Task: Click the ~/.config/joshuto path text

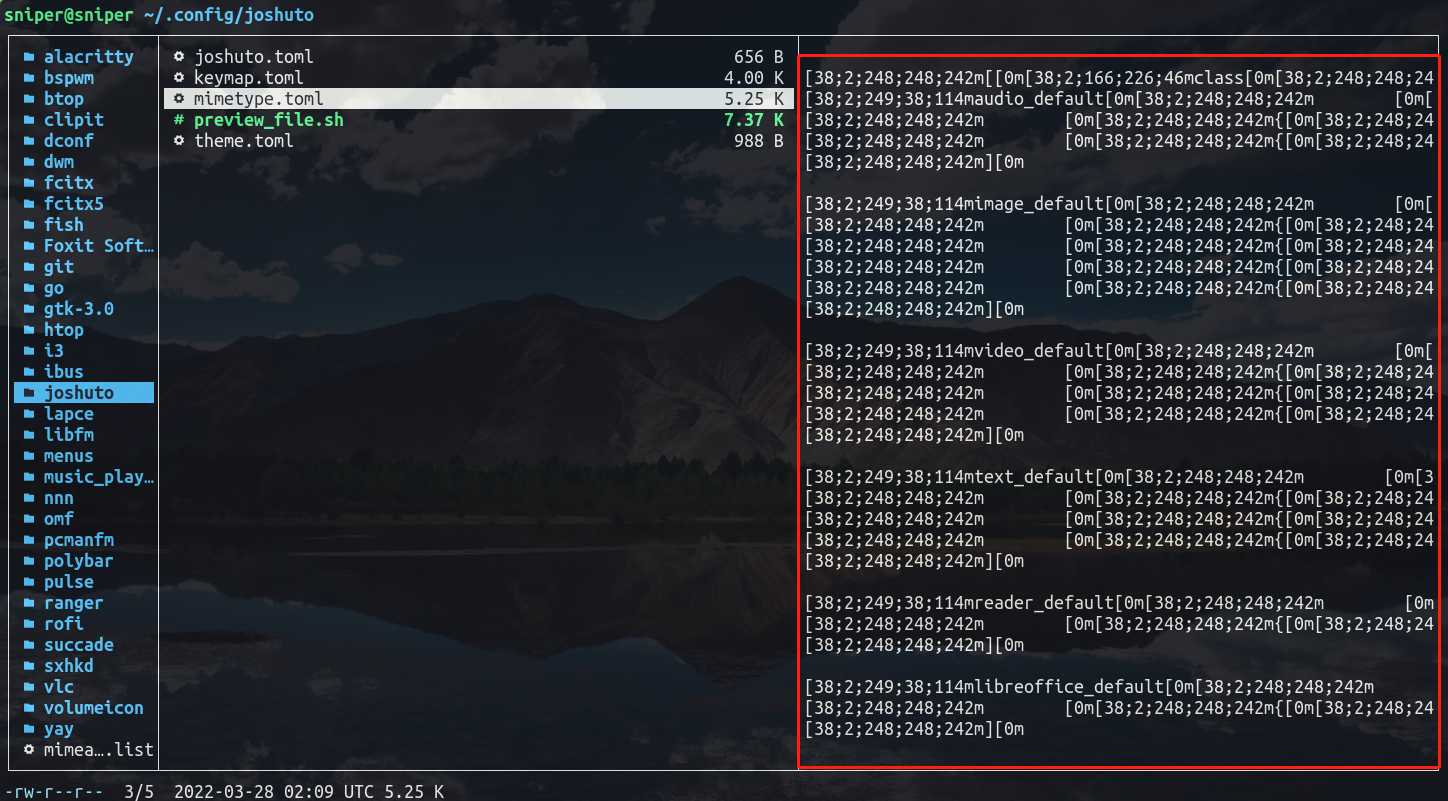Action: (x=229, y=15)
